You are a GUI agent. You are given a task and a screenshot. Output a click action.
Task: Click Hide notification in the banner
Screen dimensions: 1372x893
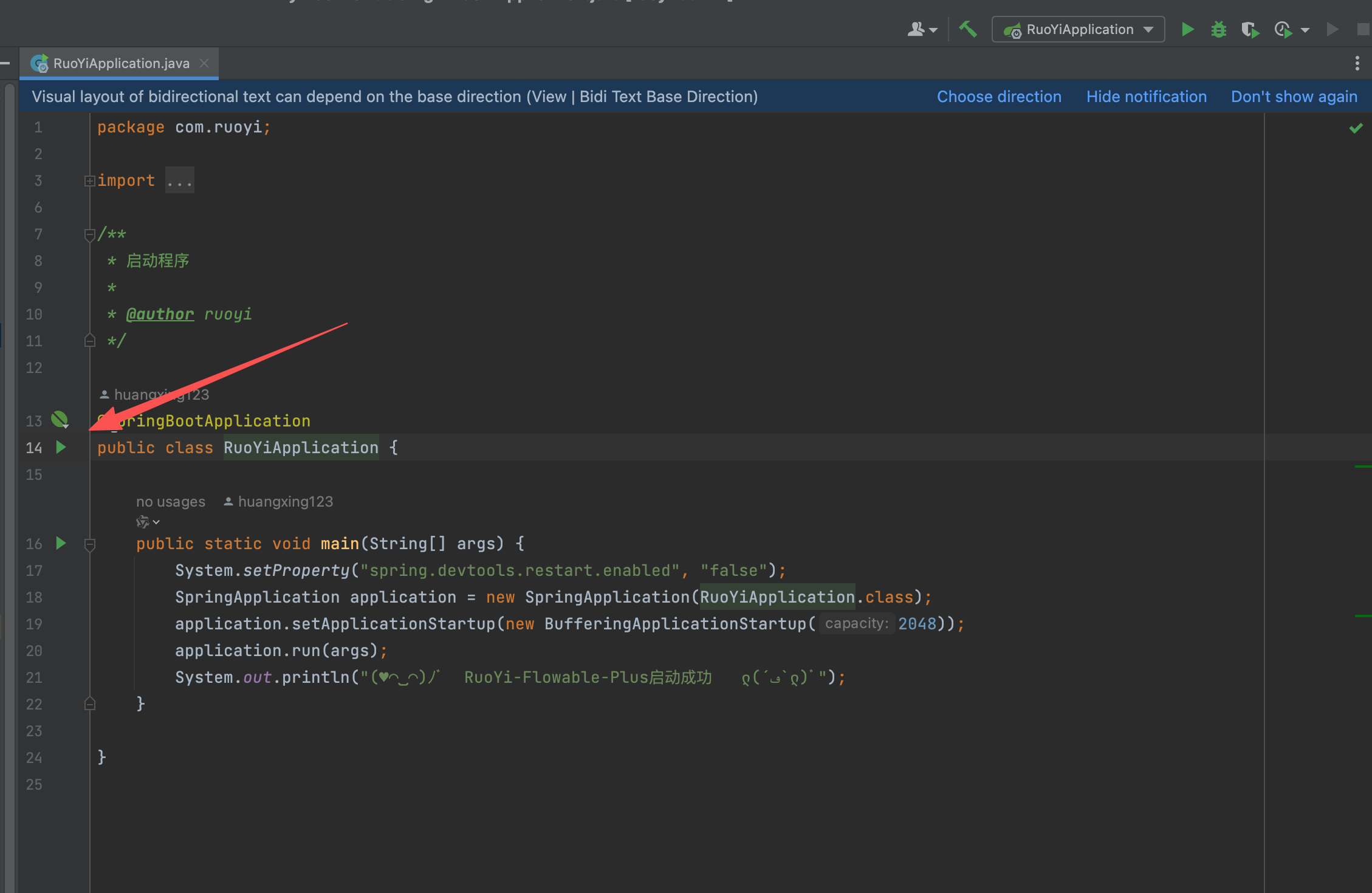coord(1146,97)
